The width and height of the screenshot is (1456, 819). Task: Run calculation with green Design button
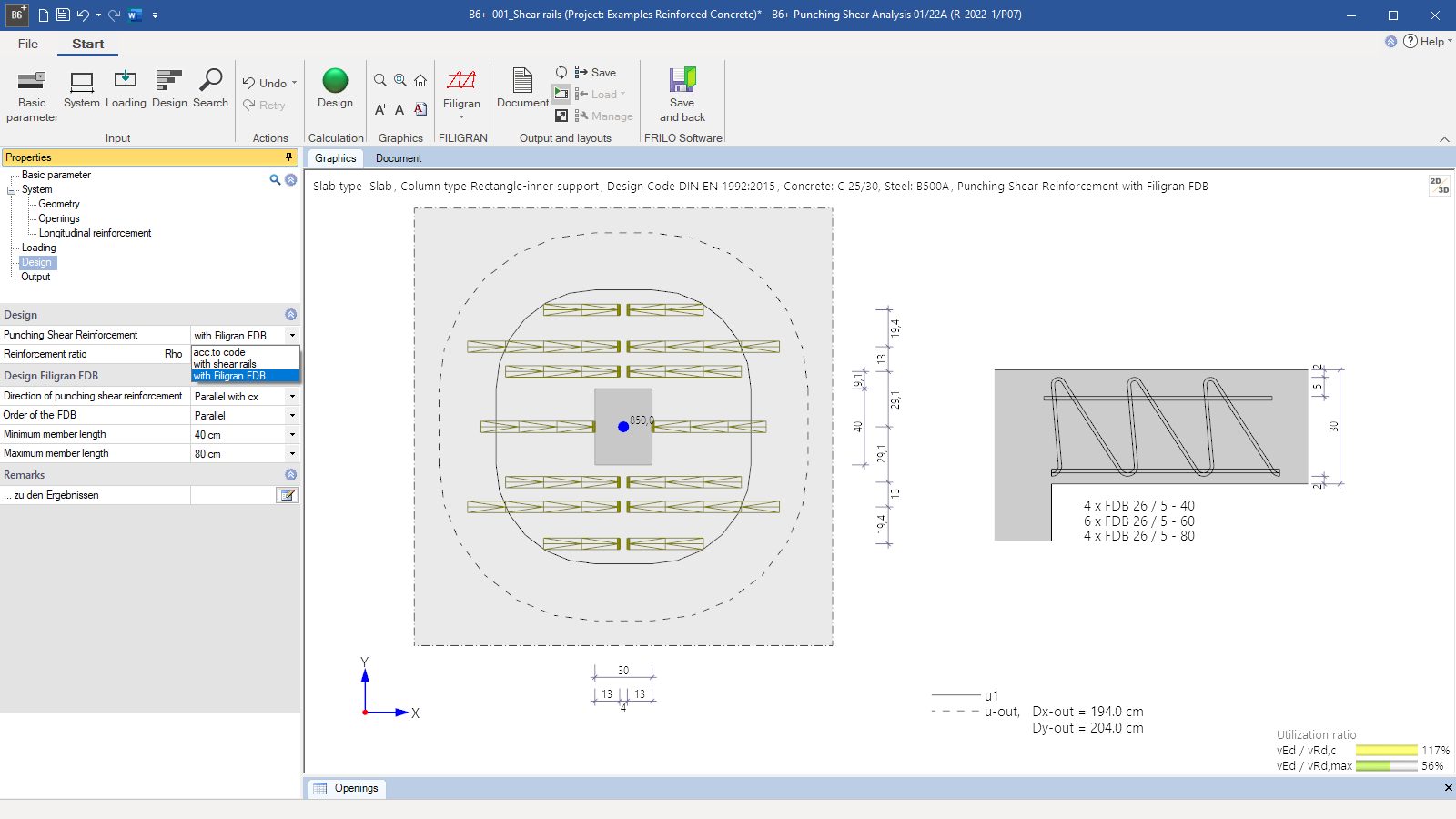[335, 88]
